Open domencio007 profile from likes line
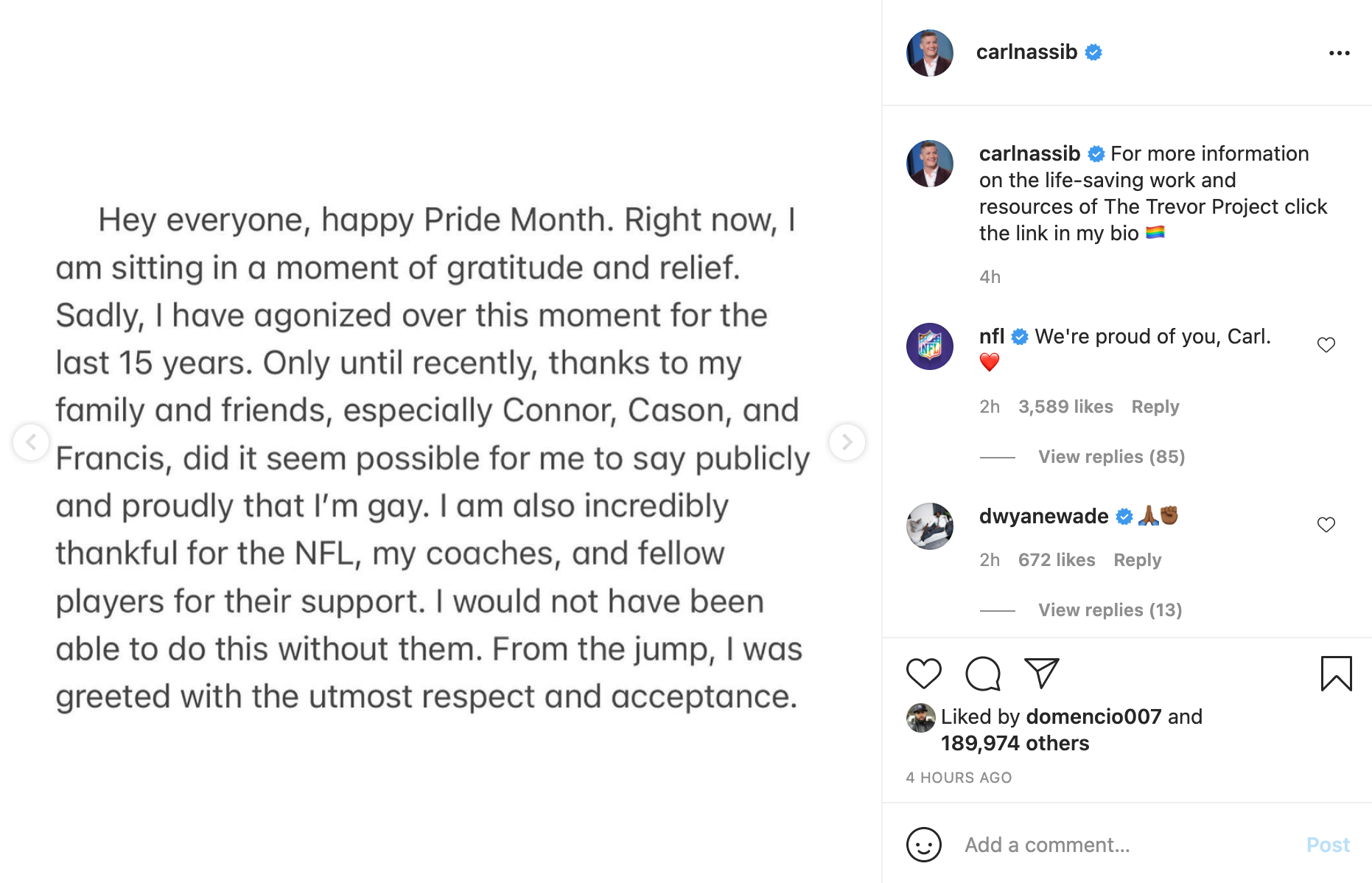 coord(1093,716)
